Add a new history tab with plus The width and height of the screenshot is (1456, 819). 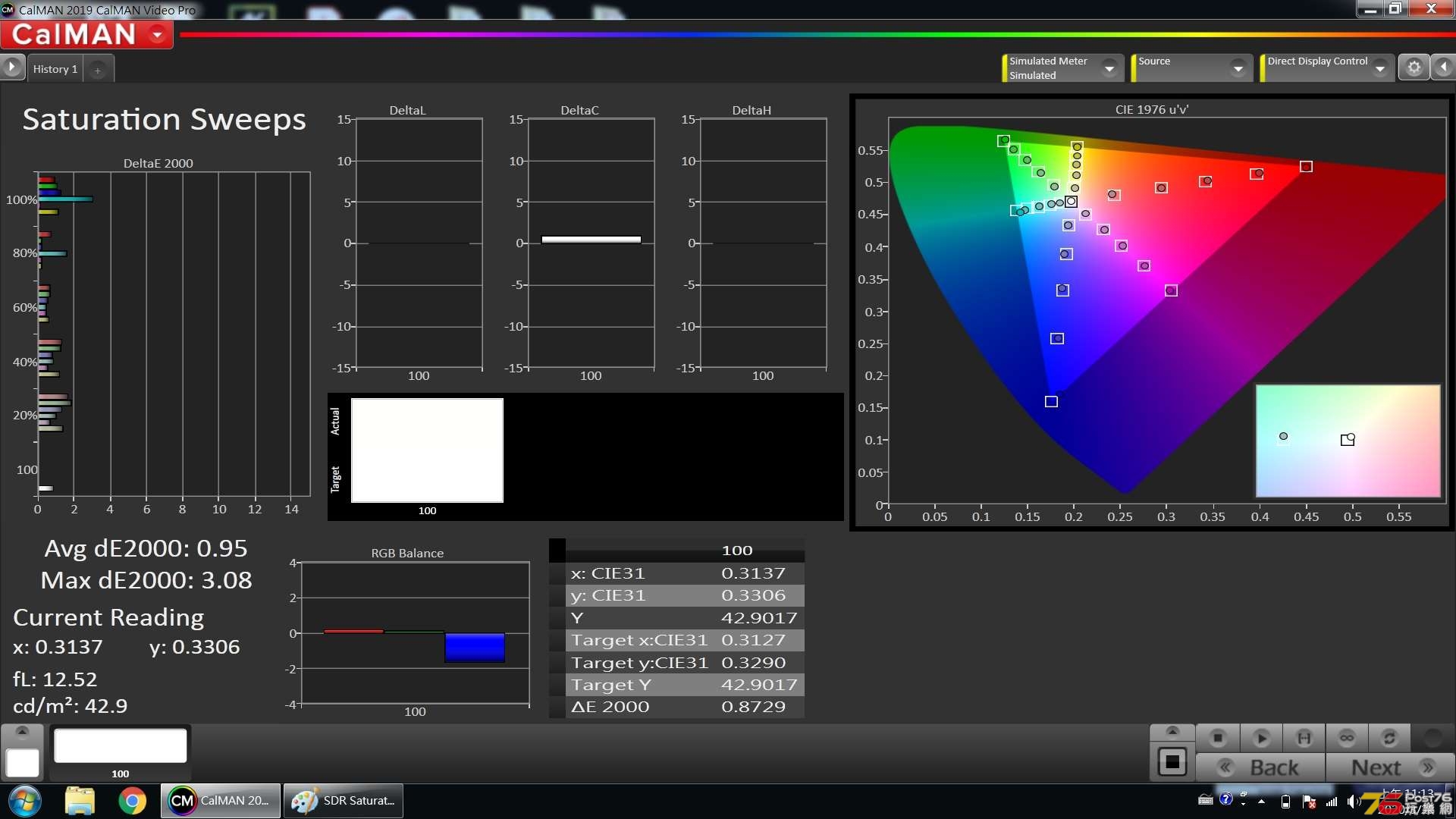tap(97, 70)
